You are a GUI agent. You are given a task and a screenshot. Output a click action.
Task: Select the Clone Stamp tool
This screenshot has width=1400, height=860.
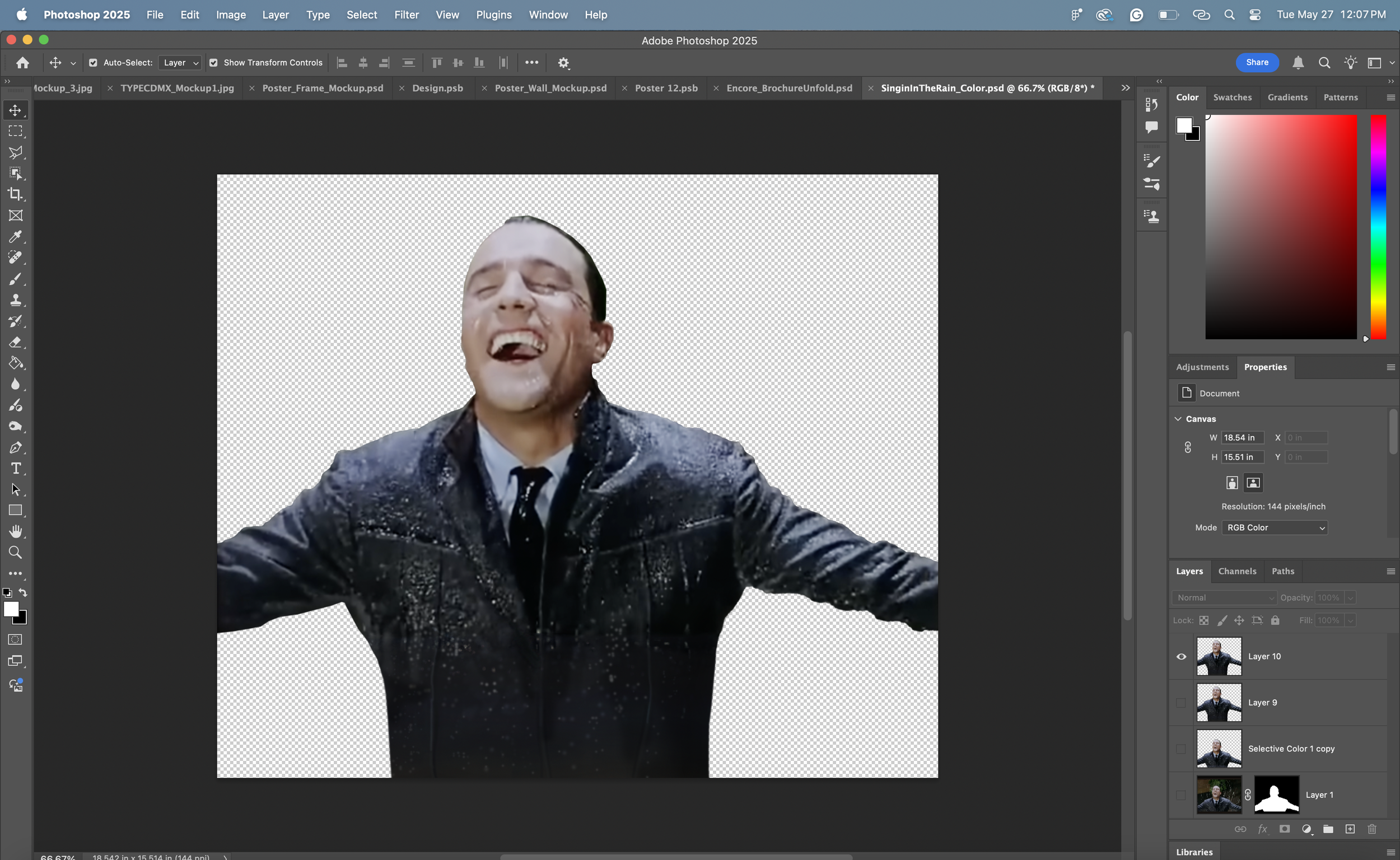click(15, 300)
